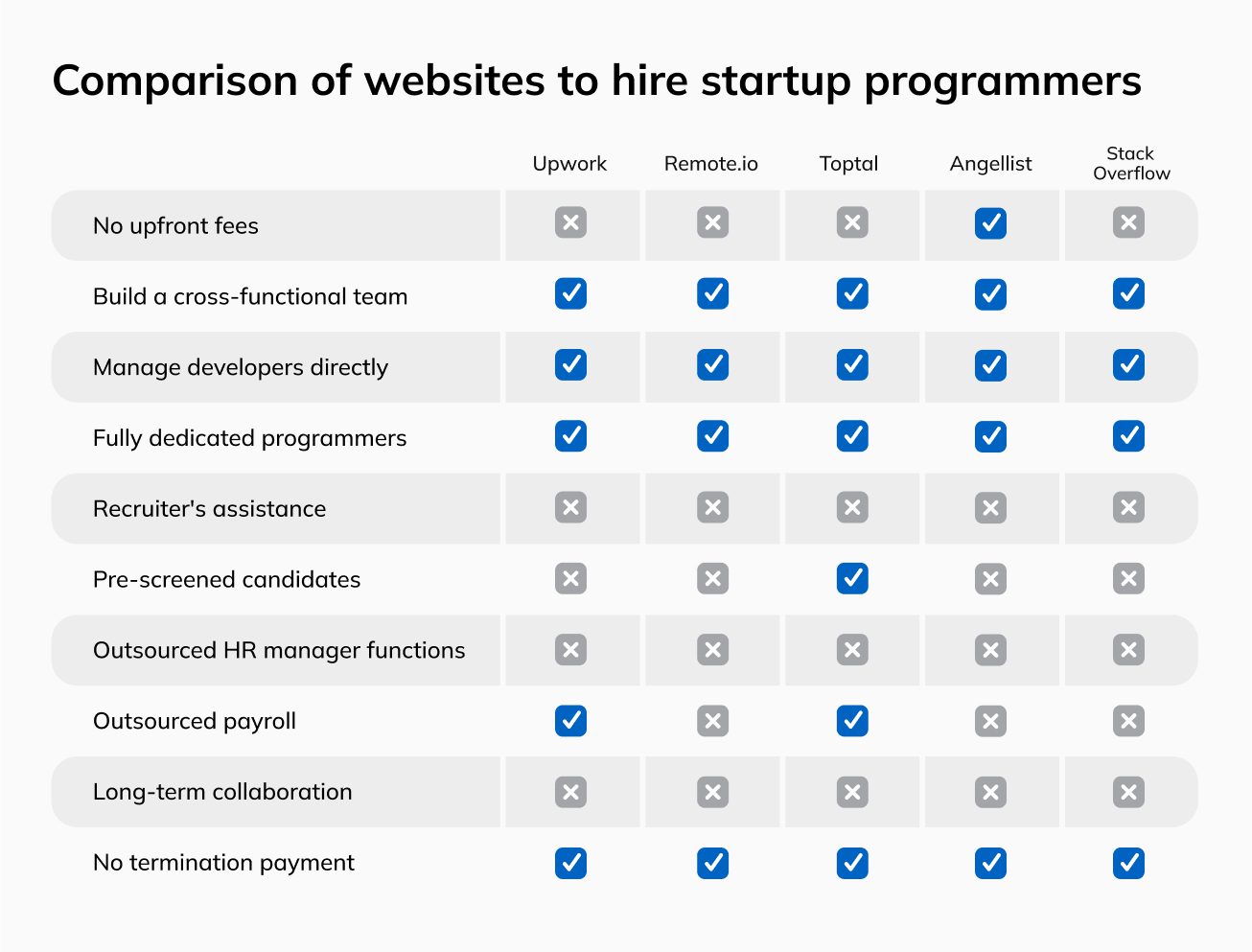Click Stack Overflow's No termination payment checkmark
1252x952 pixels.
tap(1128, 862)
